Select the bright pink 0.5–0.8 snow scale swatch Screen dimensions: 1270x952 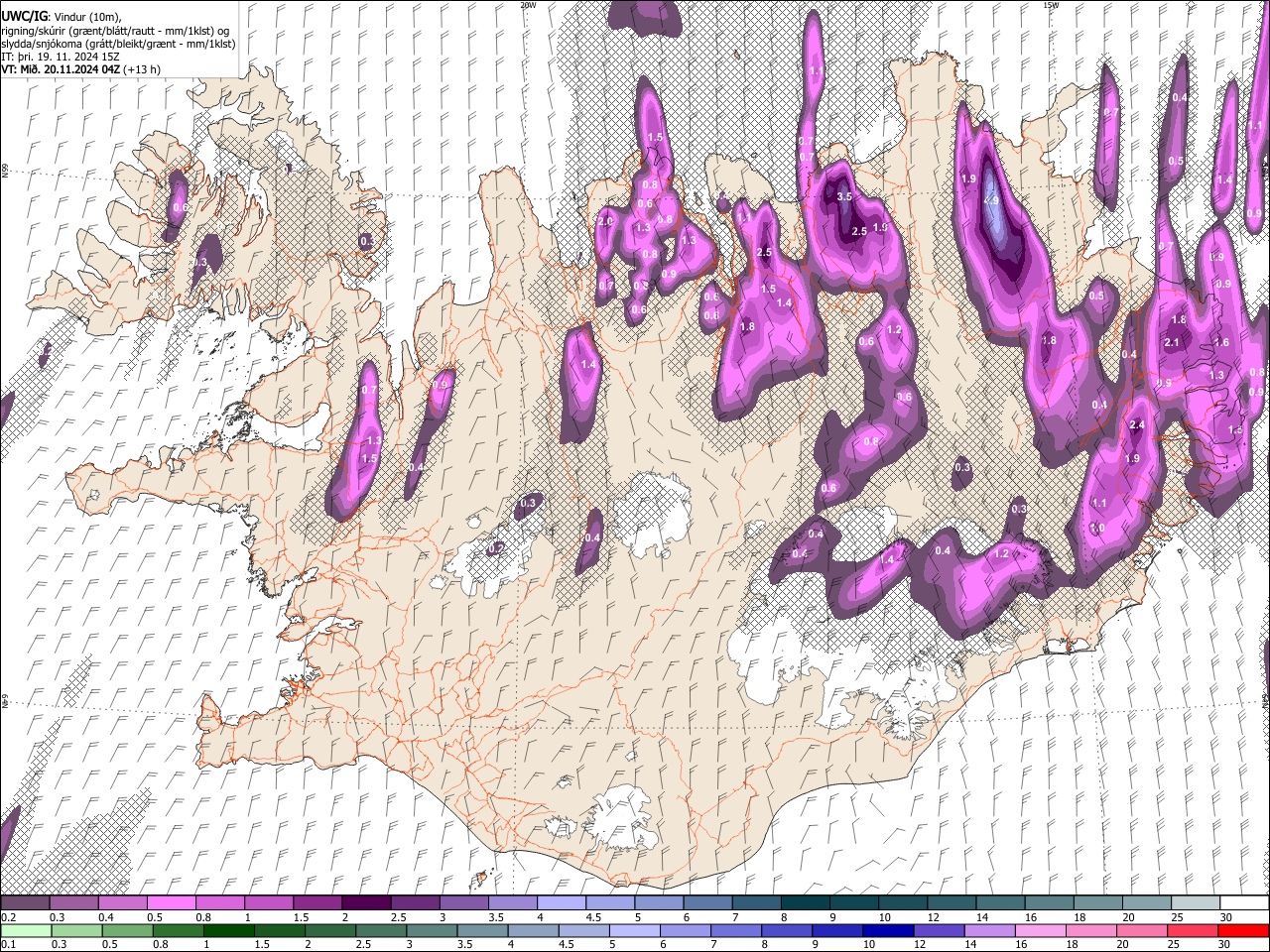[x=171, y=903]
